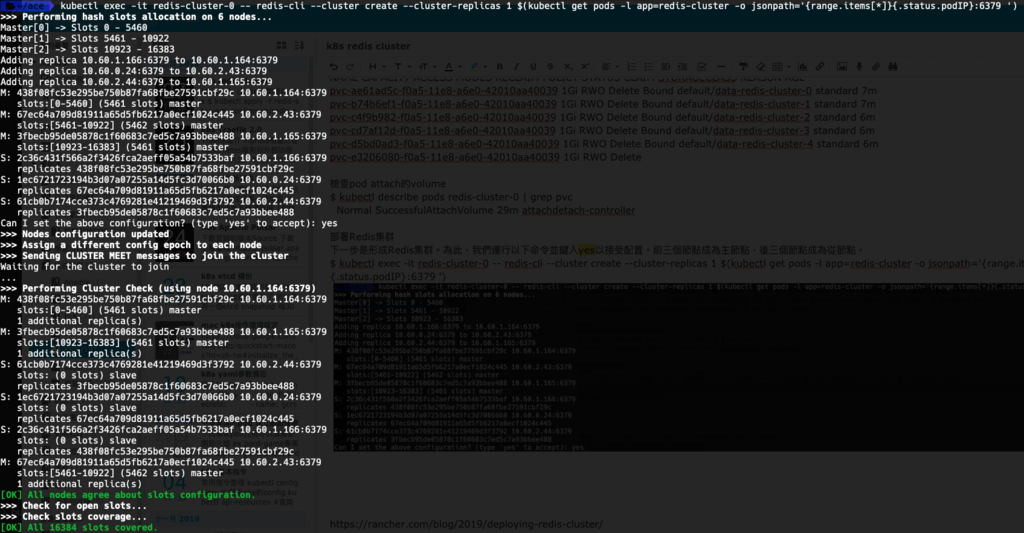Toggle superscript formatting
This screenshot has width=1024, height=533.
click(585, 66)
